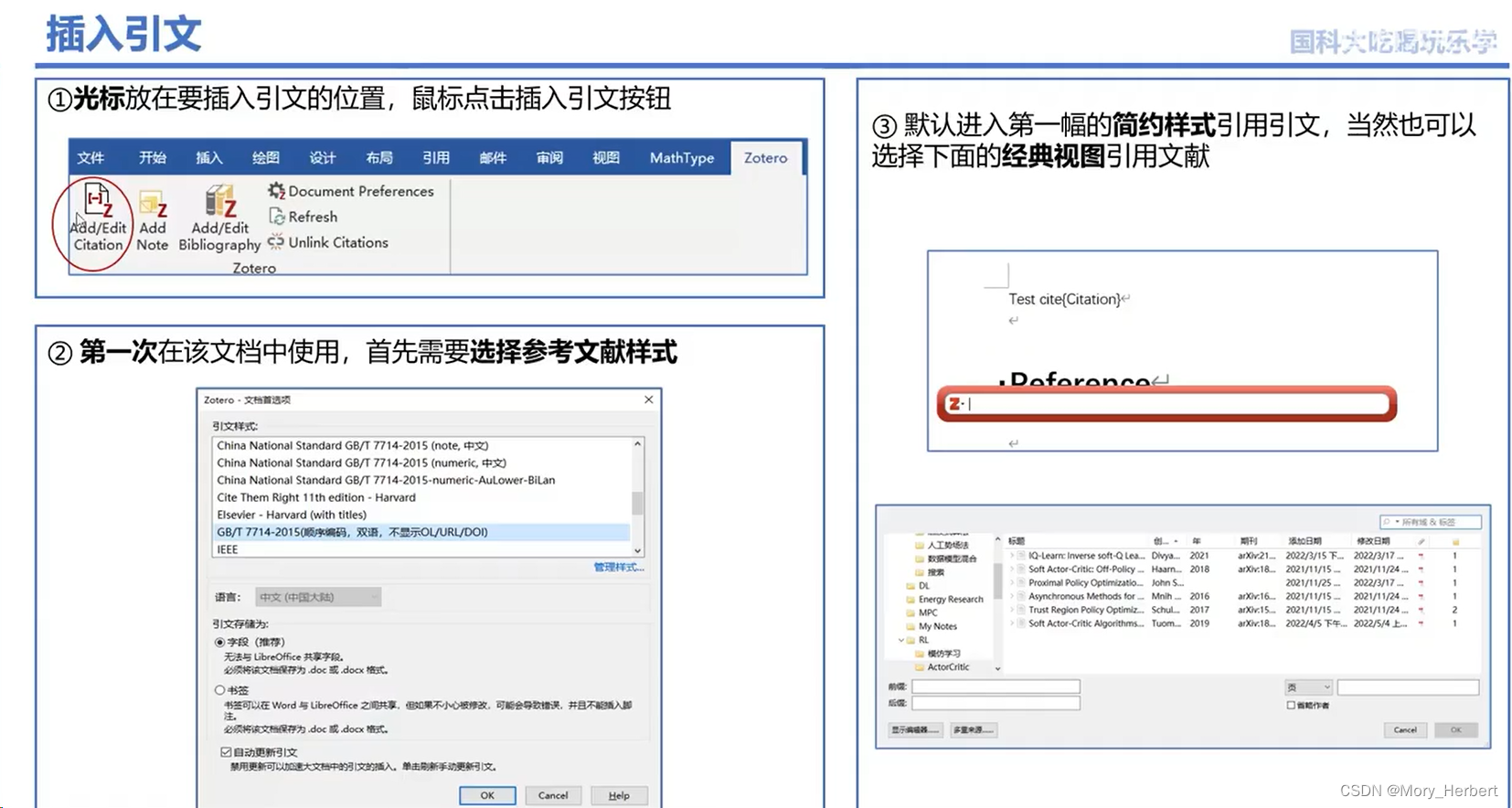Select the 模仿学习 subfolder

click(x=938, y=654)
